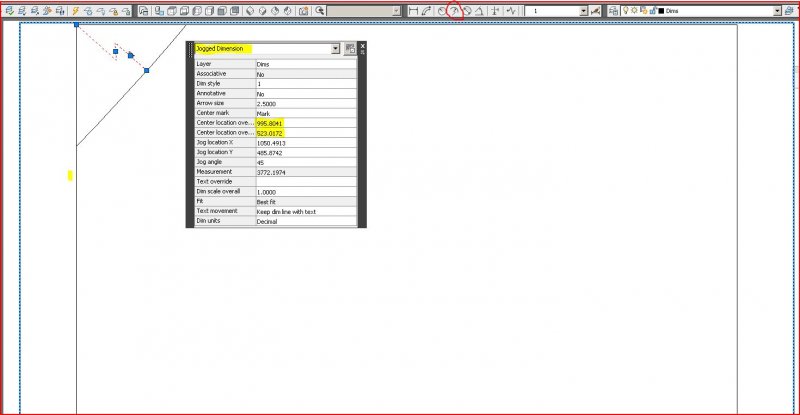Click the Create Camera icon
Image resolution: width=800 pixels, height=415 pixels.
304,11
